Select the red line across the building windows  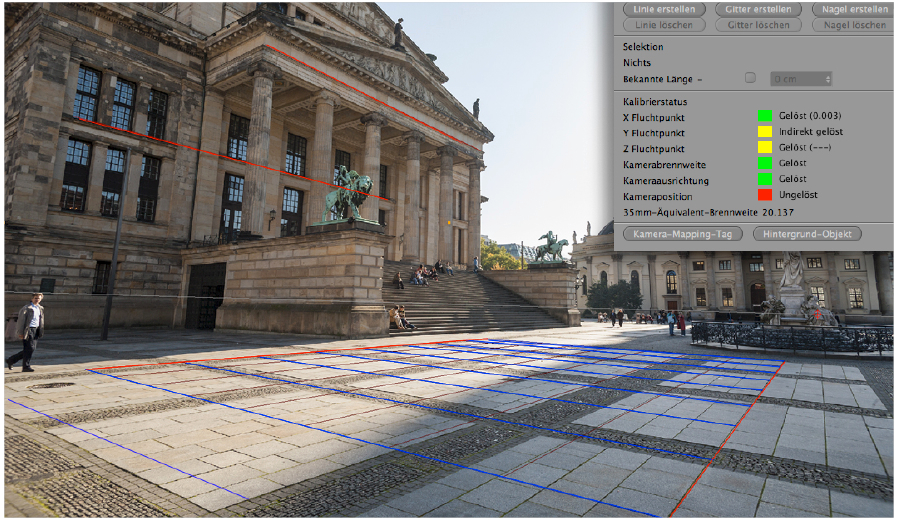point(233,159)
